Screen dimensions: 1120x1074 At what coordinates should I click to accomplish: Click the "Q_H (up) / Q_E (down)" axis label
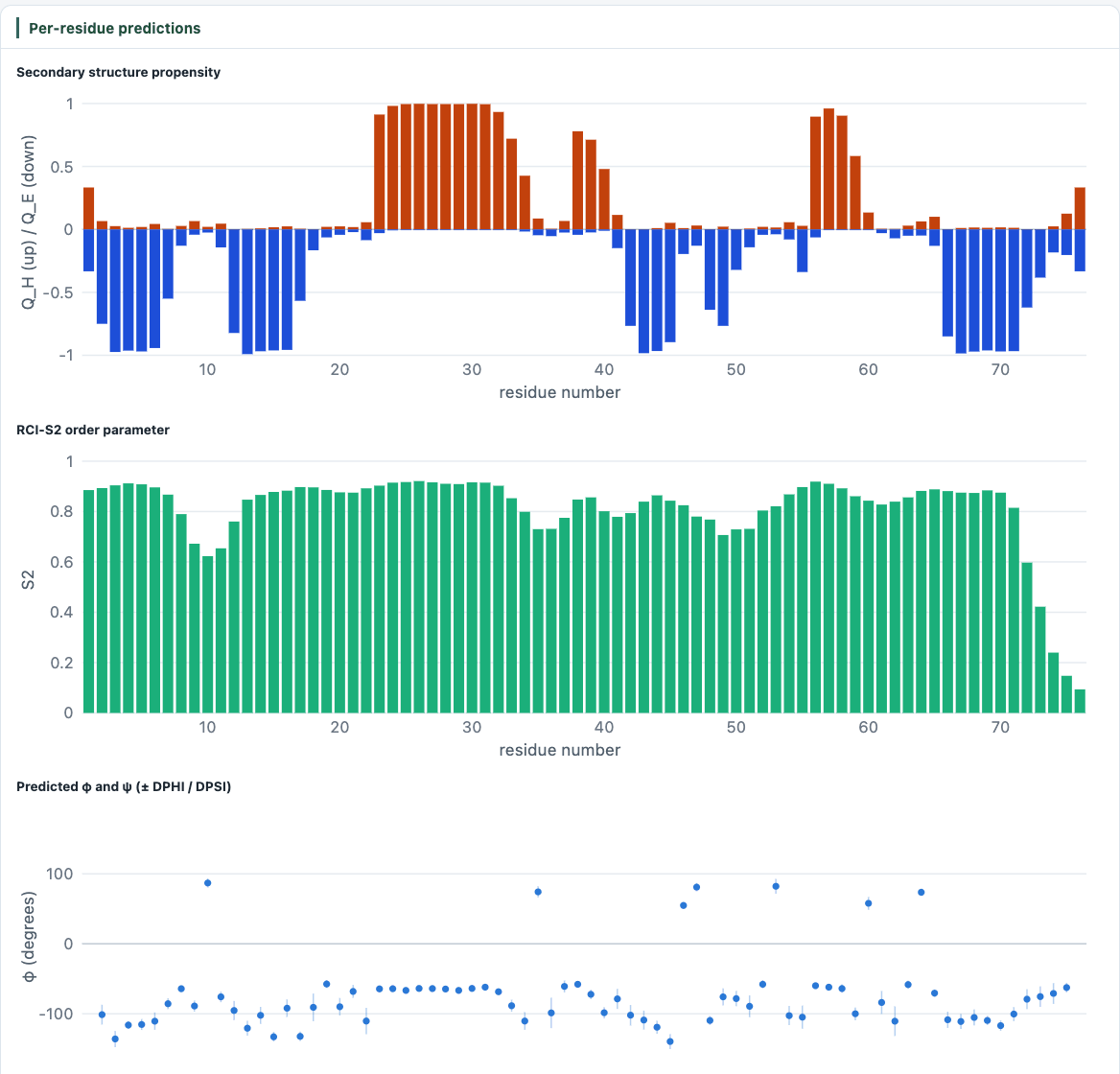pos(28,222)
